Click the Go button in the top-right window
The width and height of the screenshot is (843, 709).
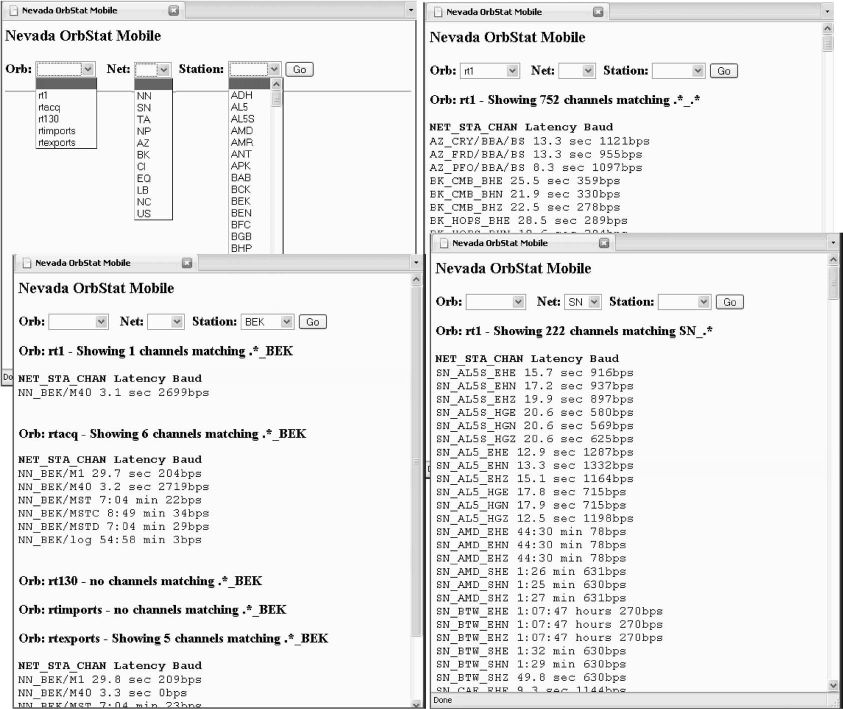click(x=724, y=71)
